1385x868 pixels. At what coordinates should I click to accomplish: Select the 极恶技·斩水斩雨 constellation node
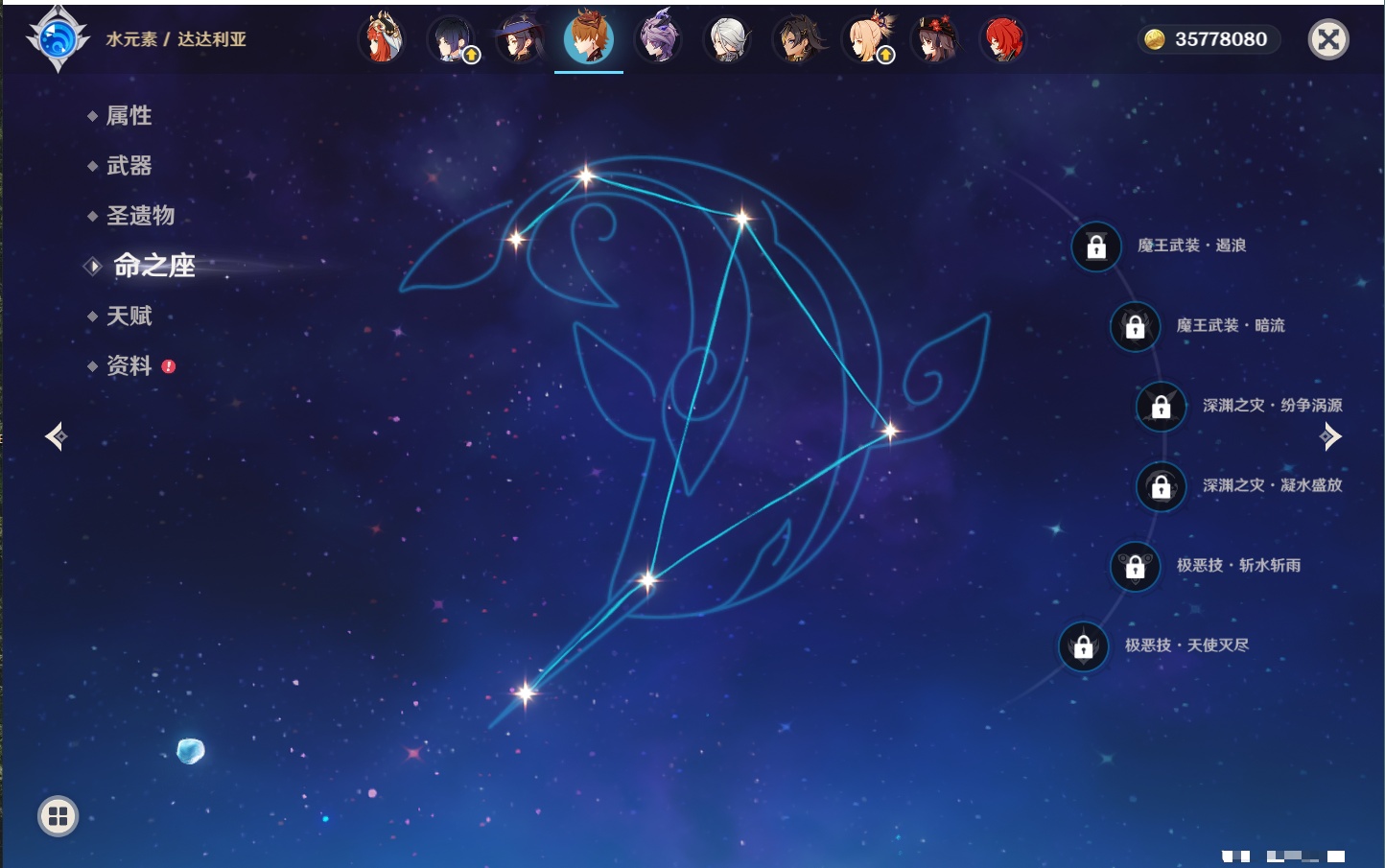(1135, 566)
